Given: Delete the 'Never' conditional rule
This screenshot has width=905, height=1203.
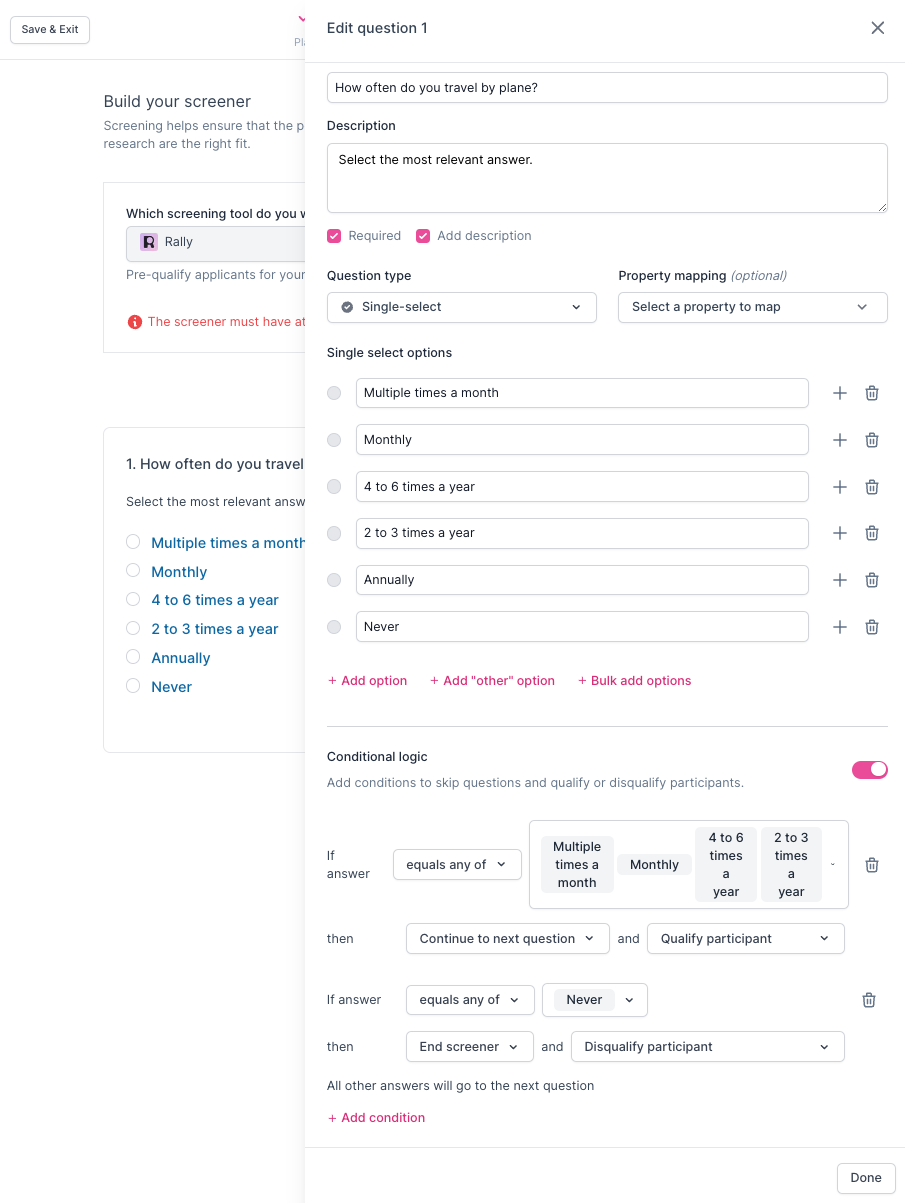Looking at the screenshot, I should 869,1000.
